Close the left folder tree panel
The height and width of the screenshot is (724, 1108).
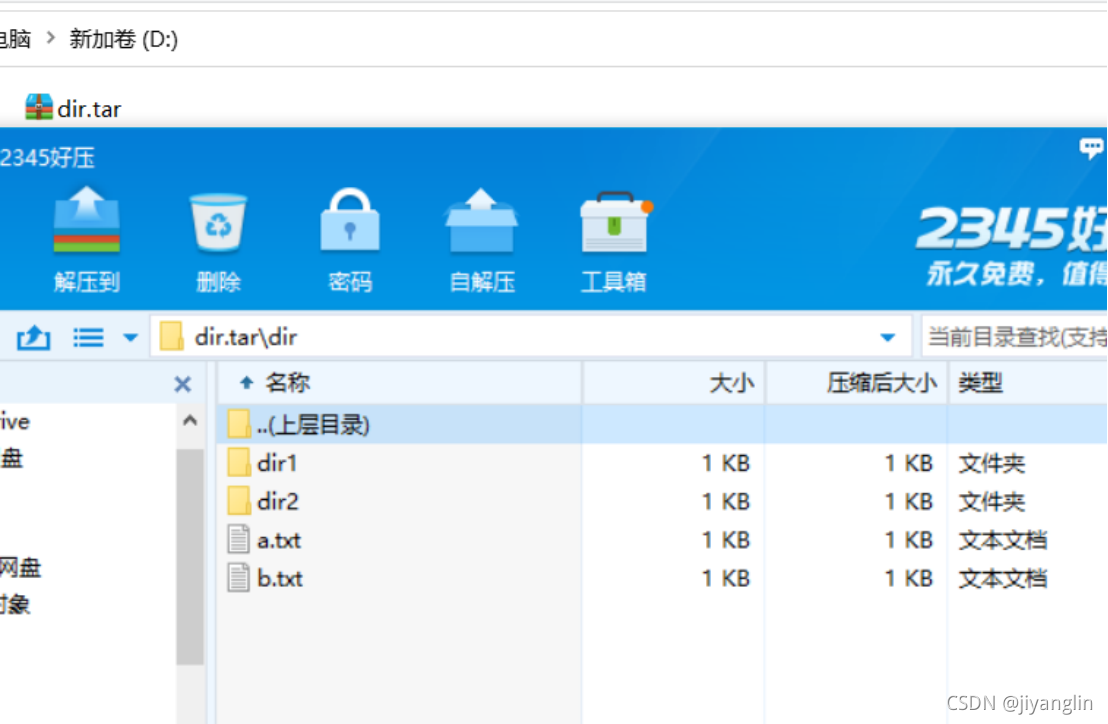pyautogui.click(x=182, y=384)
